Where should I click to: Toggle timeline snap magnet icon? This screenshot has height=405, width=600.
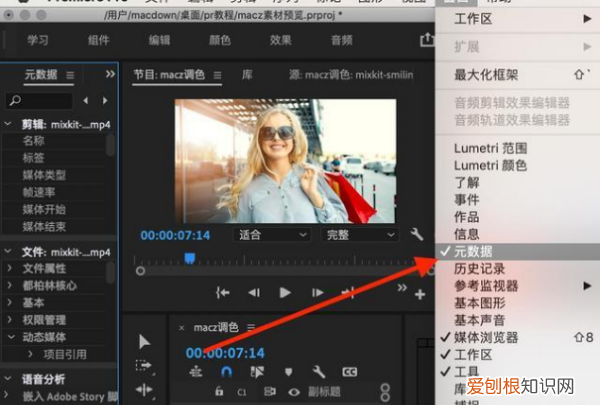coord(227,372)
